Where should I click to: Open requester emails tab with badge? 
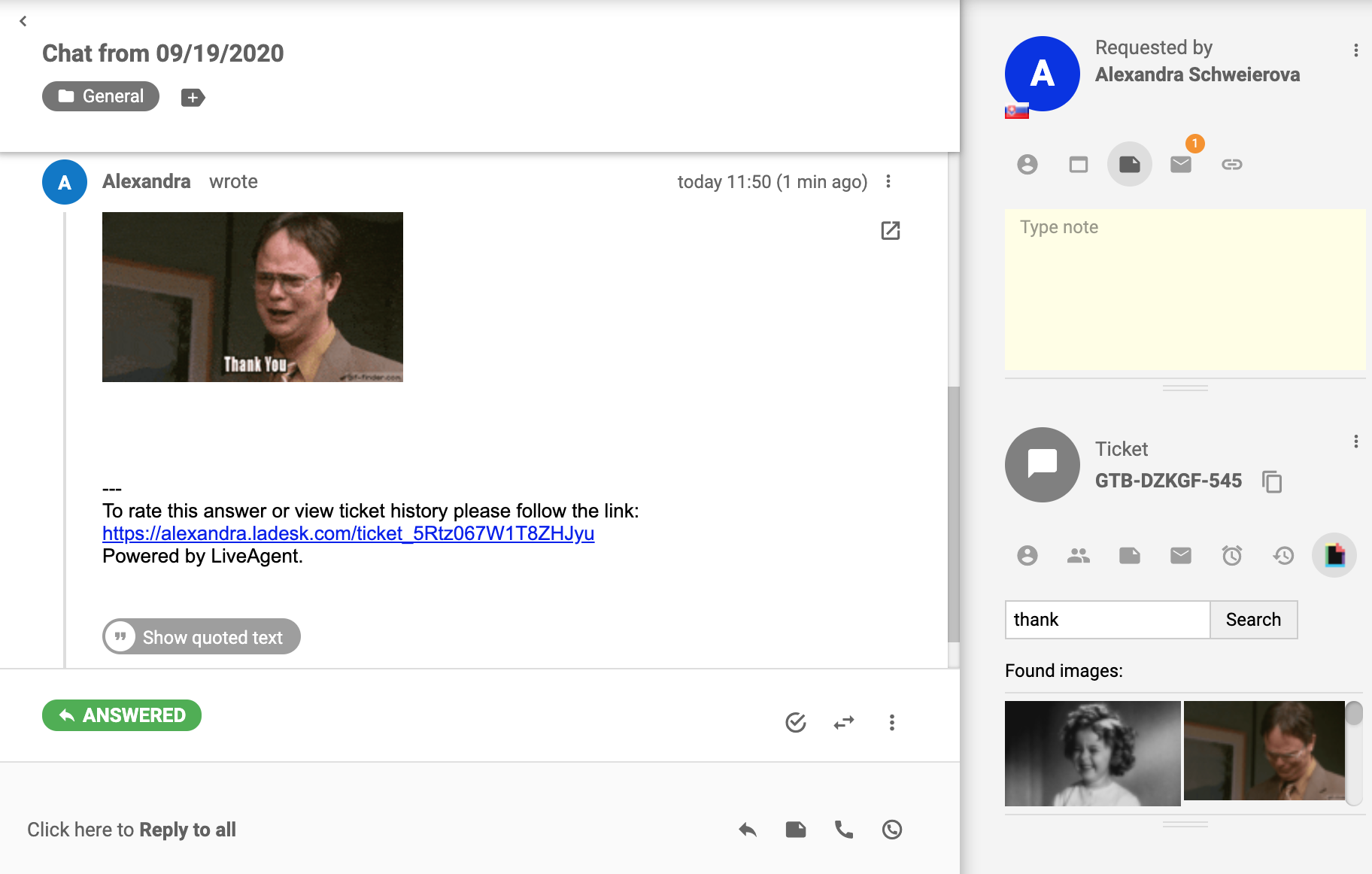click(x=1181, y=165)
